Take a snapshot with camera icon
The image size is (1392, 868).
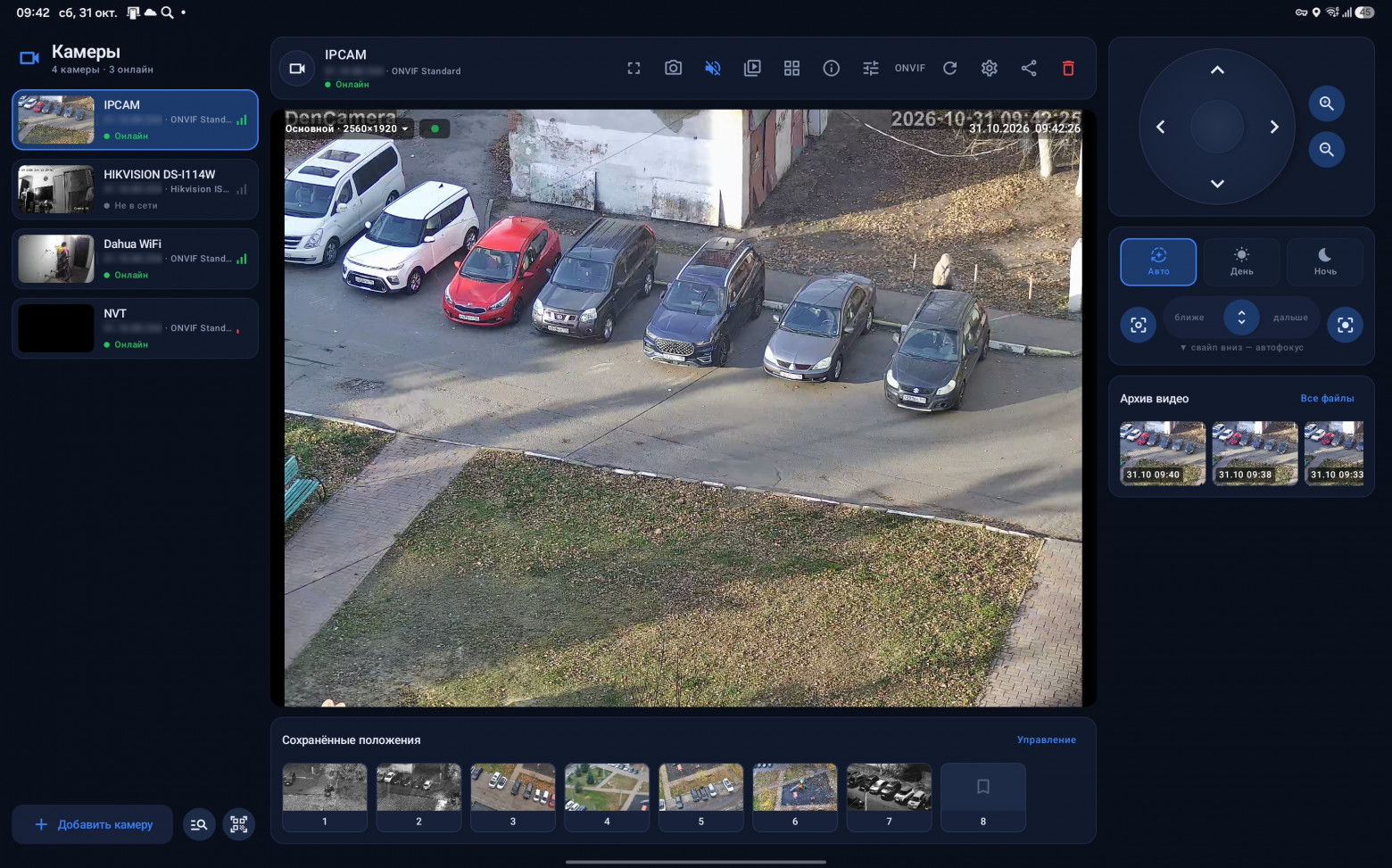tap(673, 68)
